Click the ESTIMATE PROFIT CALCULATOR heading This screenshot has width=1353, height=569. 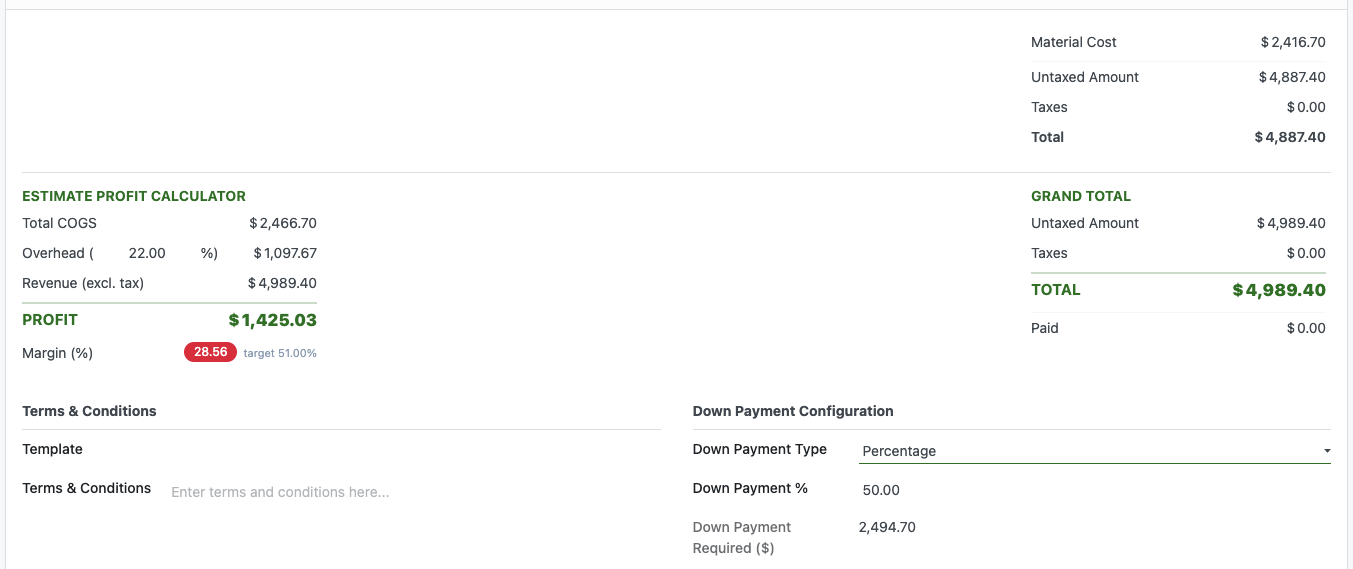pyautogui.click(x=134, y=196)
